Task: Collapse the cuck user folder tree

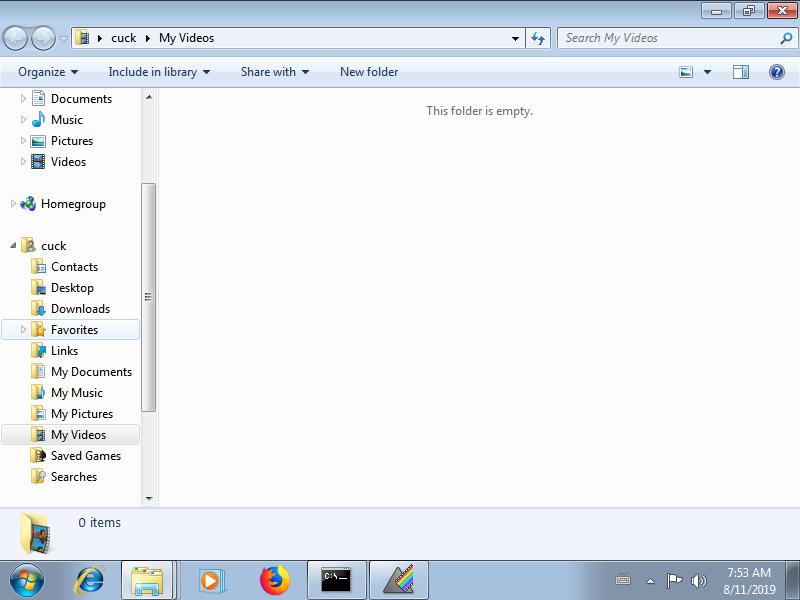Action: click(13, 246)
